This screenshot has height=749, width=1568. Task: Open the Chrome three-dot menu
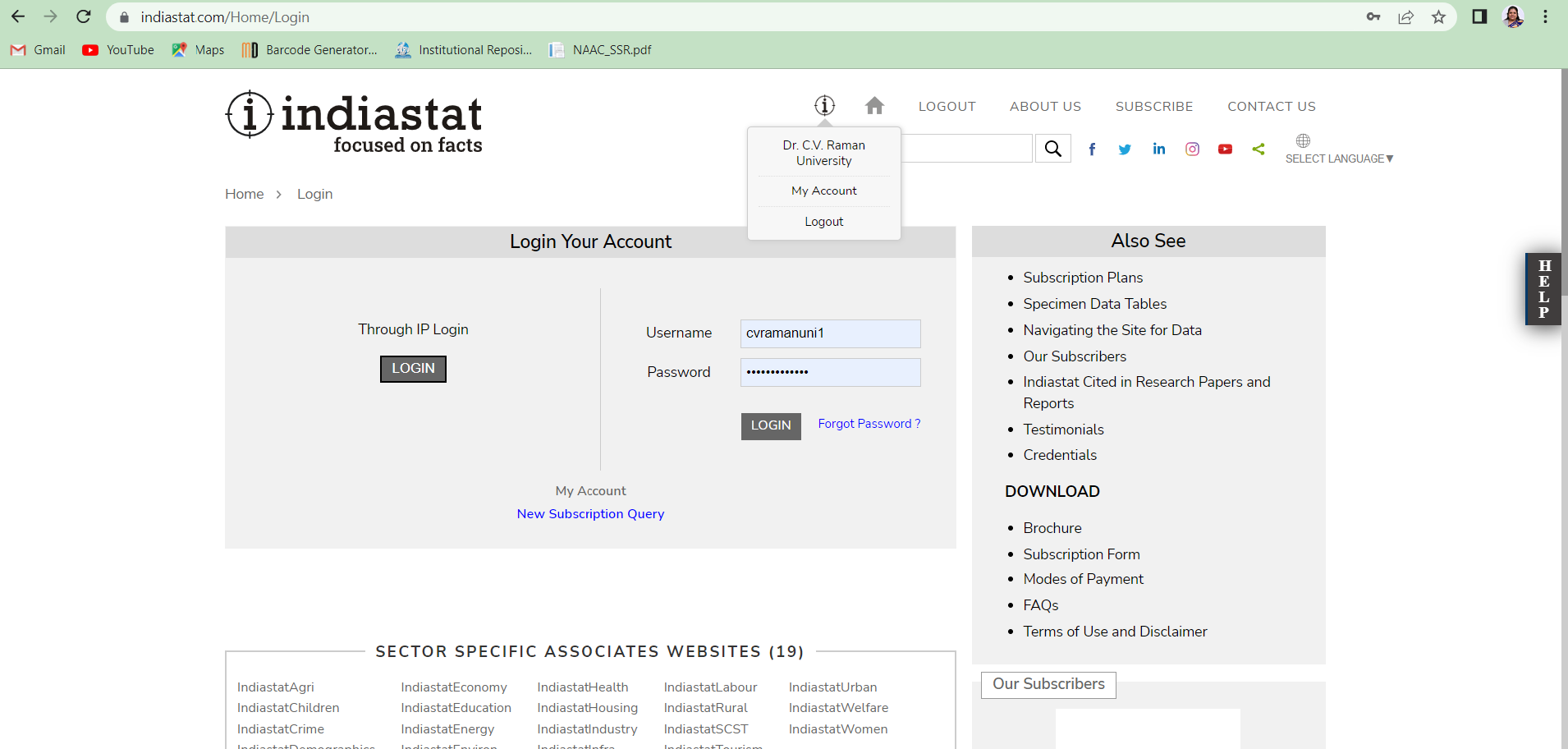click(1545, 16)
